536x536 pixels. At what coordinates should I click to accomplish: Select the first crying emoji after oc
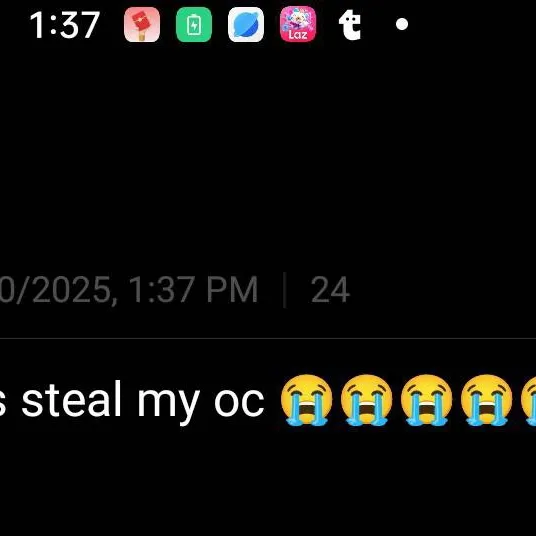click(x=306, y=400)
